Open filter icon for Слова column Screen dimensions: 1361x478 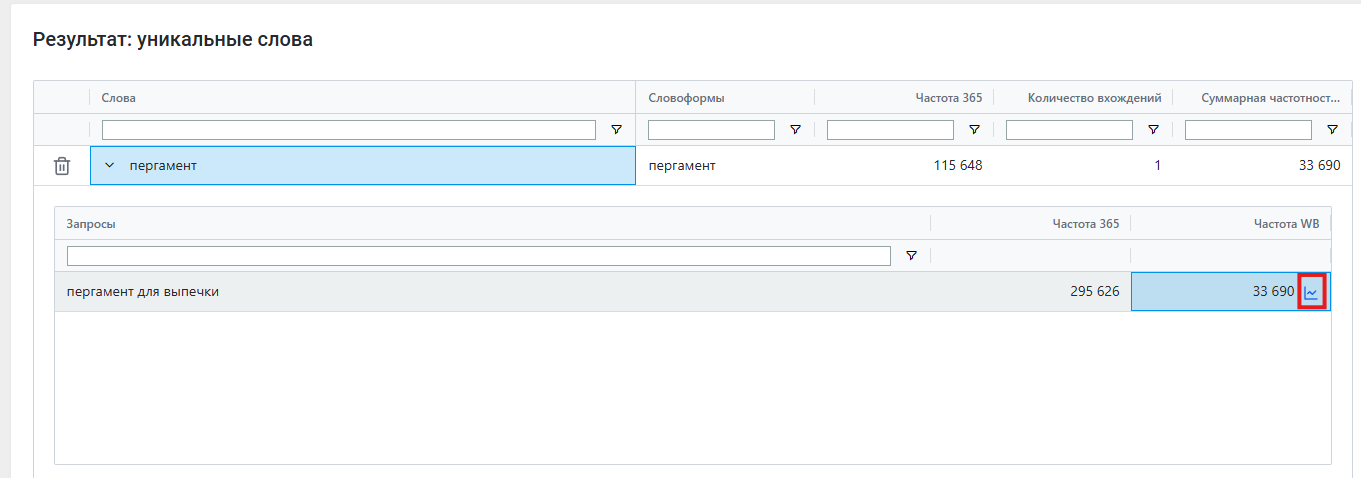click(616, 130)
